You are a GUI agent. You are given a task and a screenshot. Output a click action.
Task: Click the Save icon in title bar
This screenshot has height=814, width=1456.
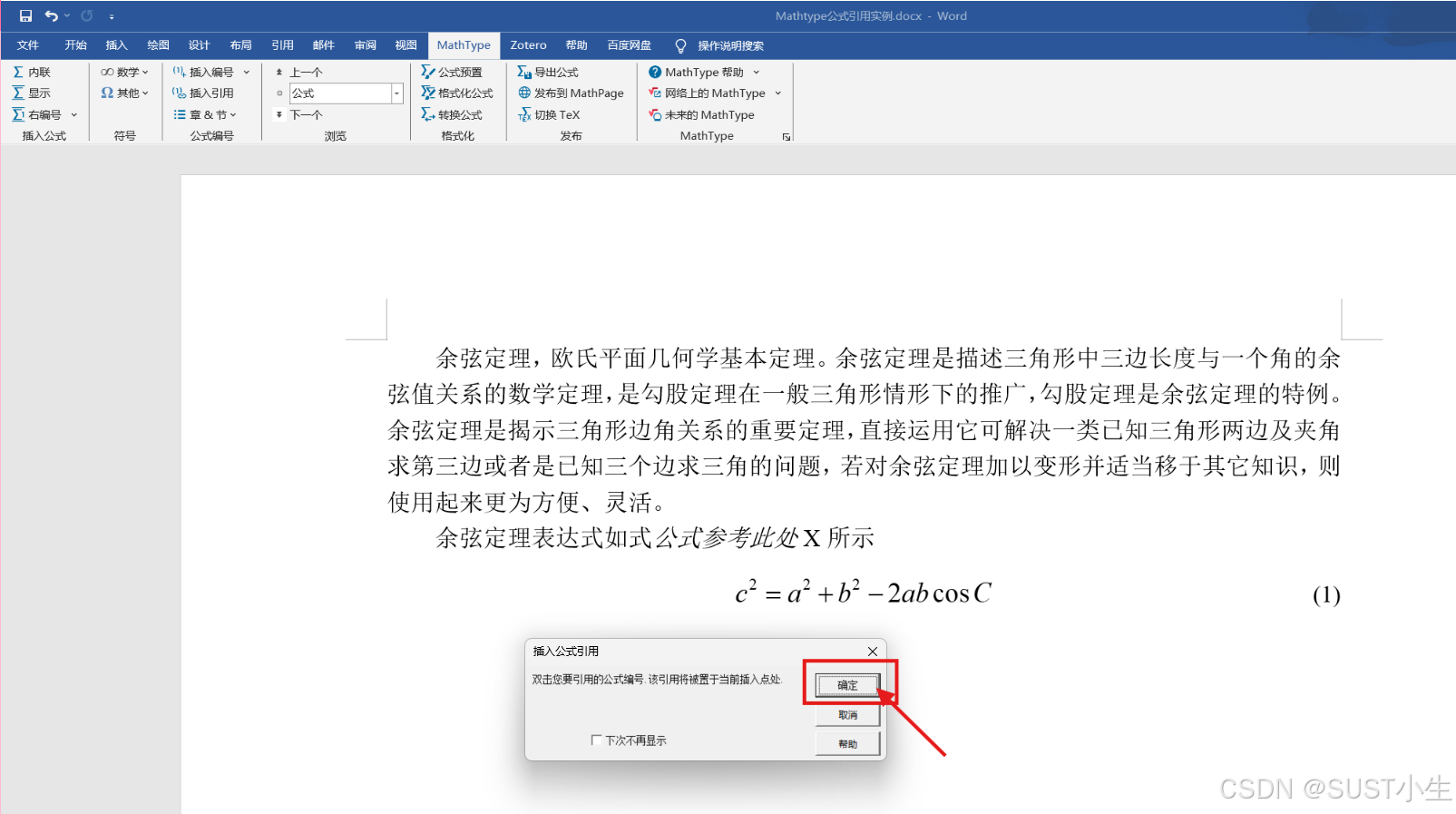[25, 15]
